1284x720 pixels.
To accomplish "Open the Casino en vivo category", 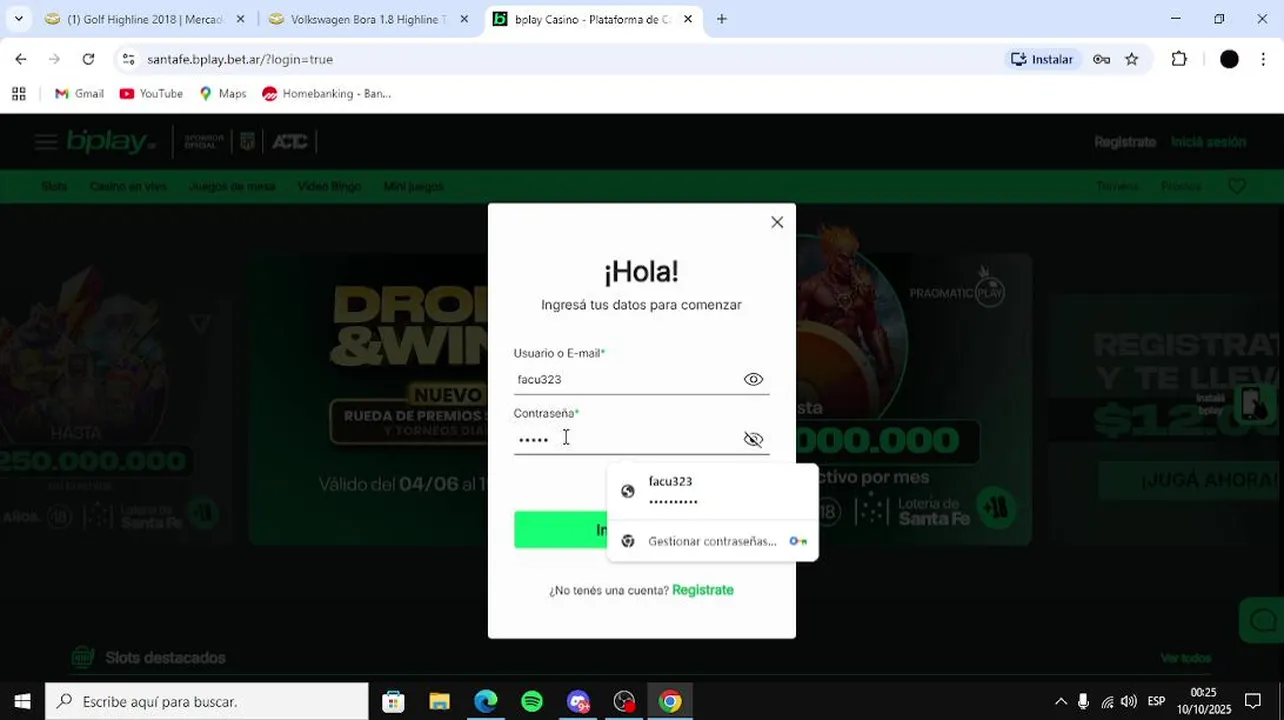I will tap(128, 186).
